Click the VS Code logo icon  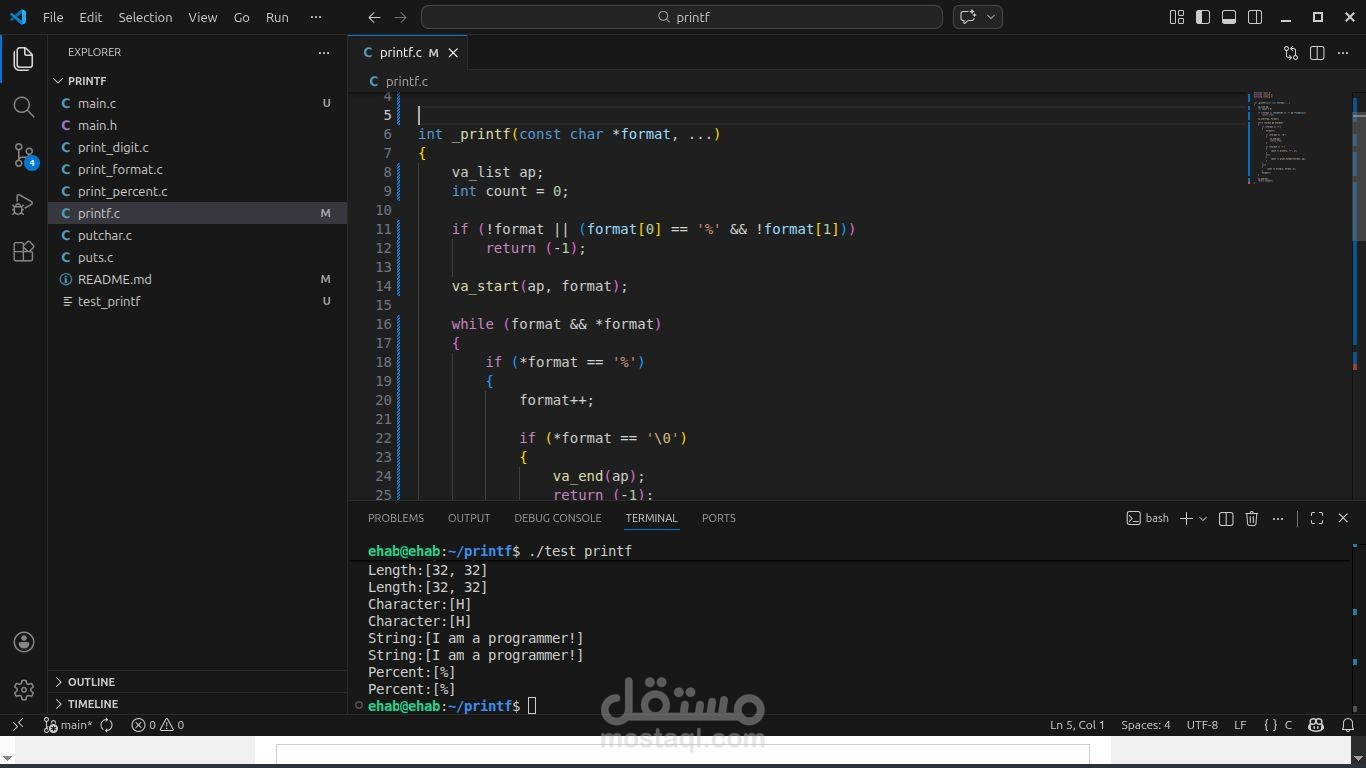coord(18,17)
